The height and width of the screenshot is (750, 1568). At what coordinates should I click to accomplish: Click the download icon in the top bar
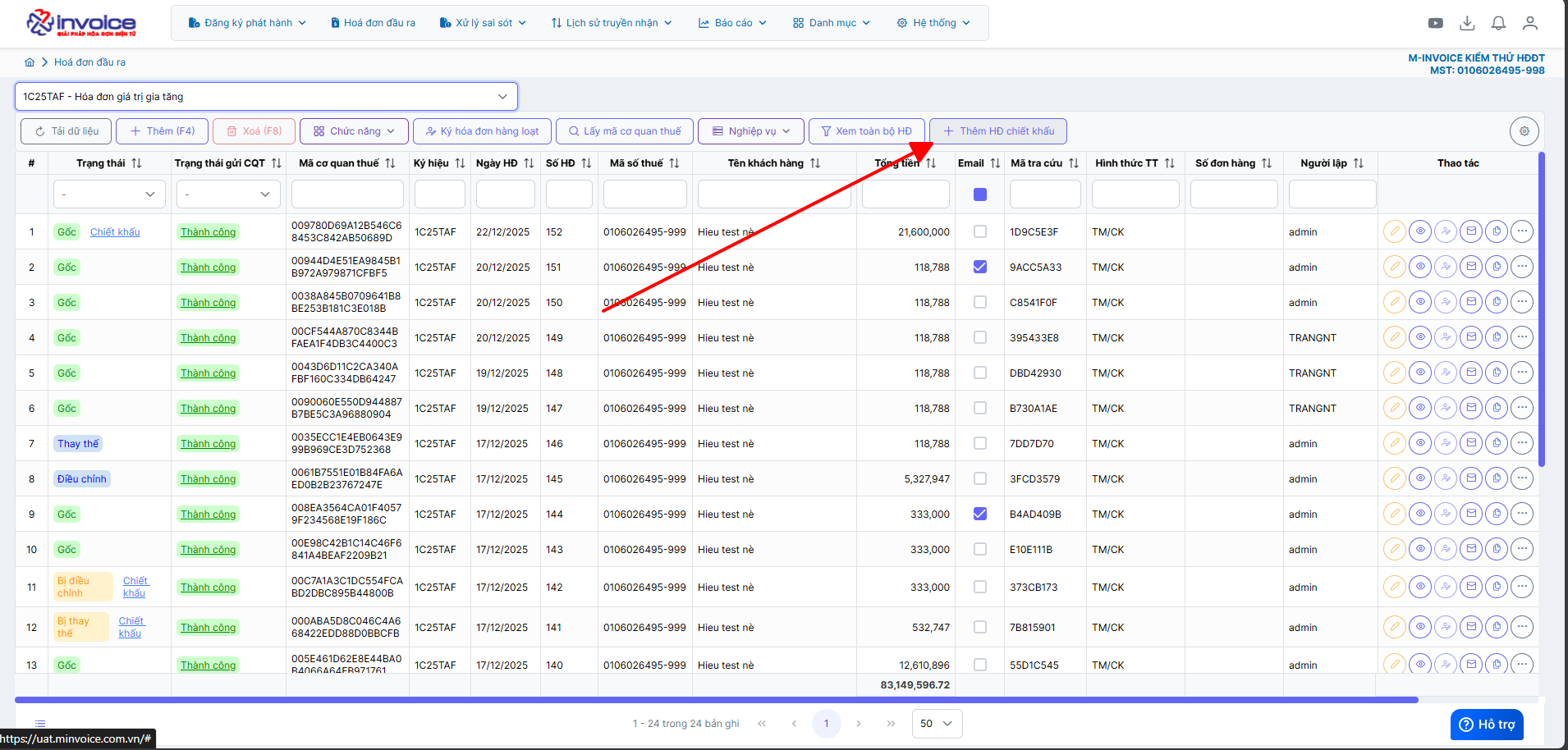coord(1467,23)
